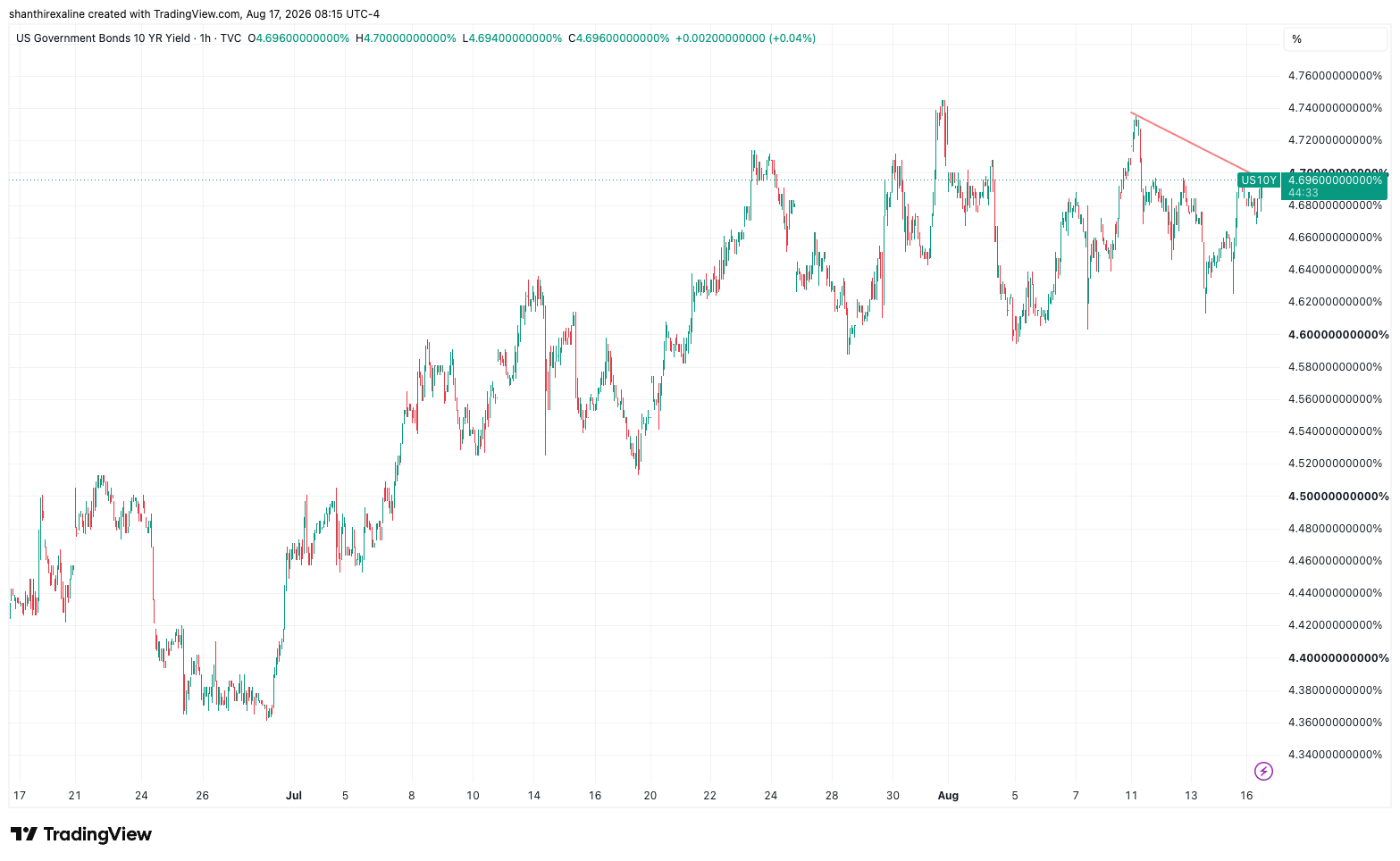This screenshot has width=1400, height=861.
Task: Click the bold 4.60% price axis label
Action: point(1338,335)
